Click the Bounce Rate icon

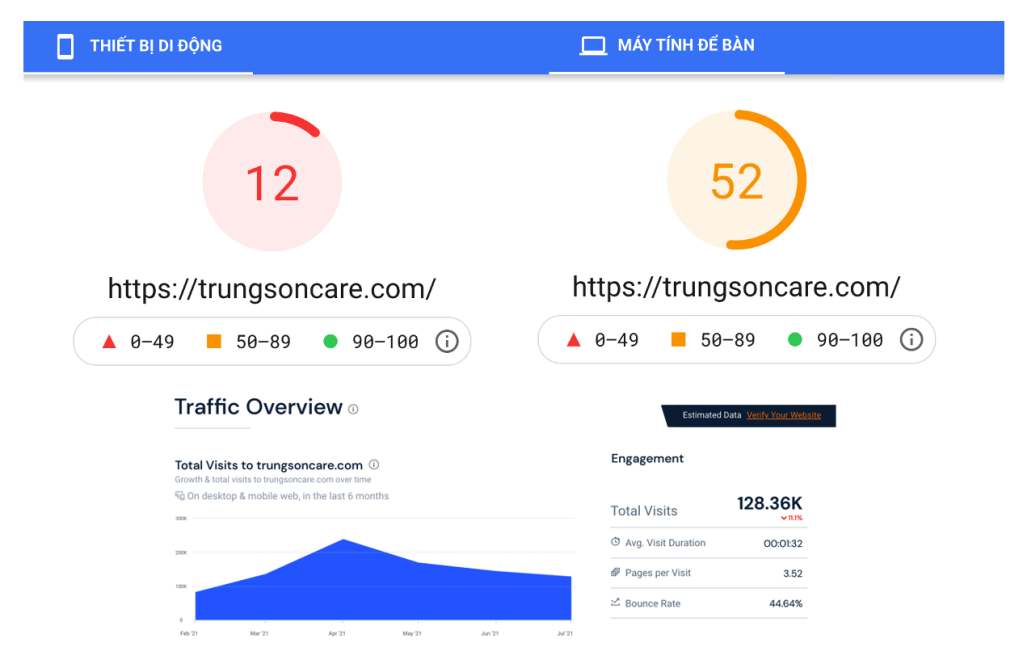click(615, 603)
